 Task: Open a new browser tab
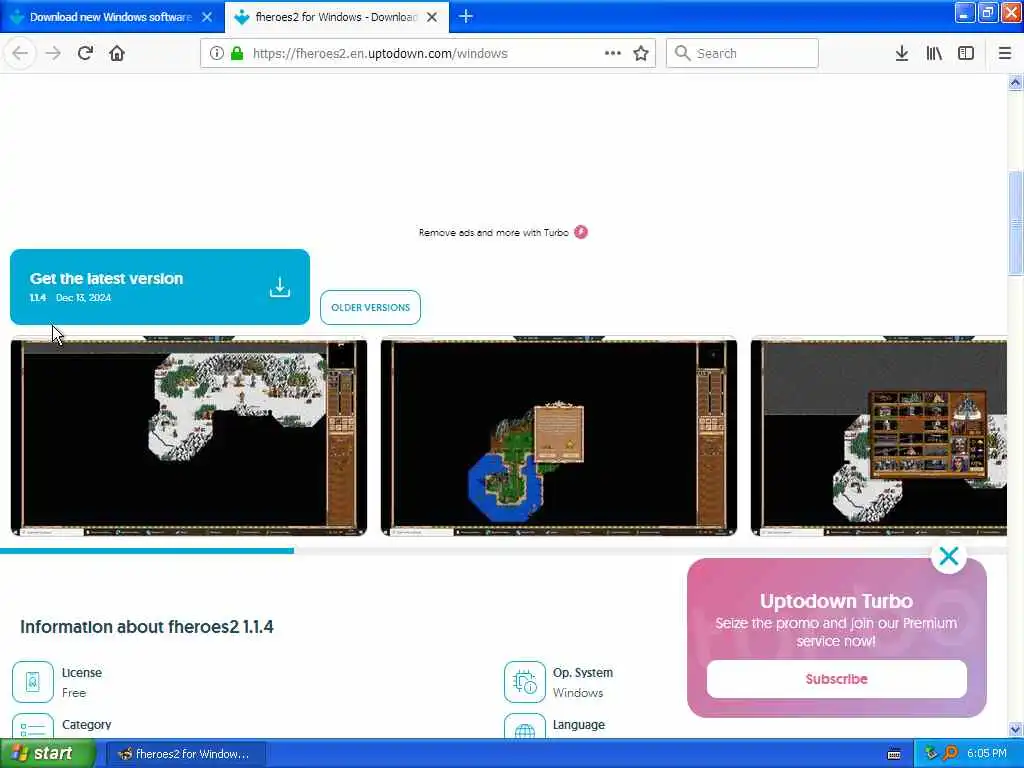466,16
